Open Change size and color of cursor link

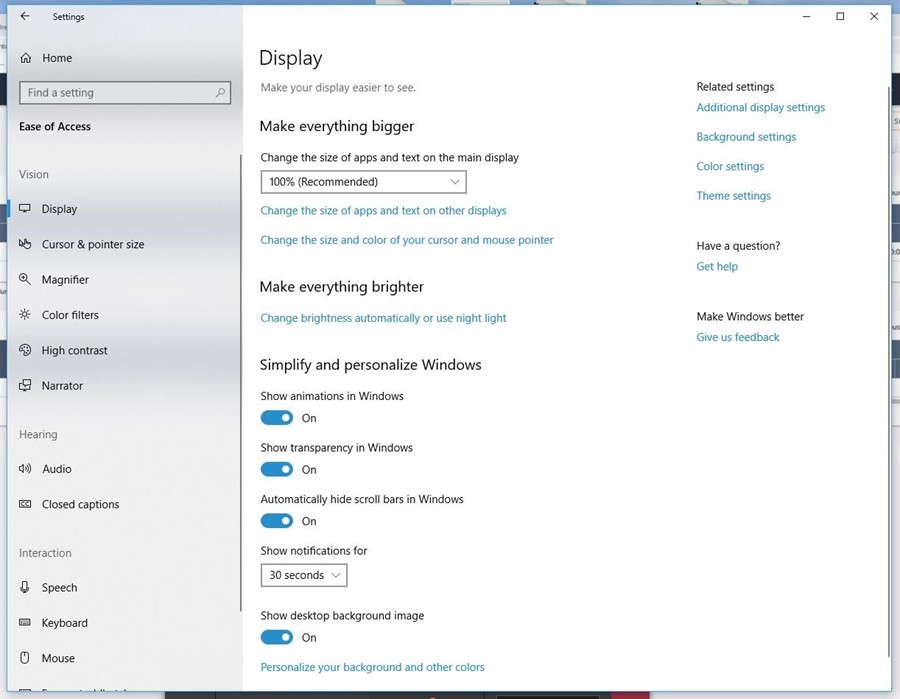[407, 240]
